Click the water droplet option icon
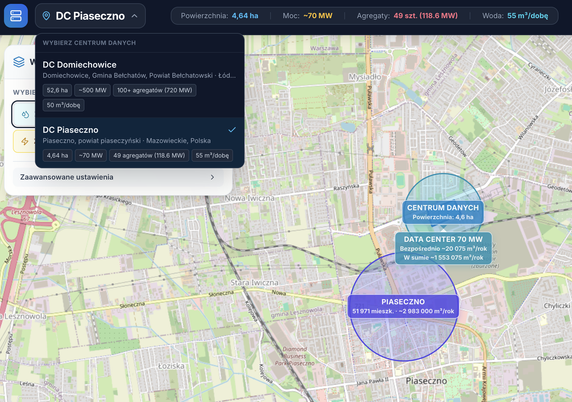 (x=25, y=114)
